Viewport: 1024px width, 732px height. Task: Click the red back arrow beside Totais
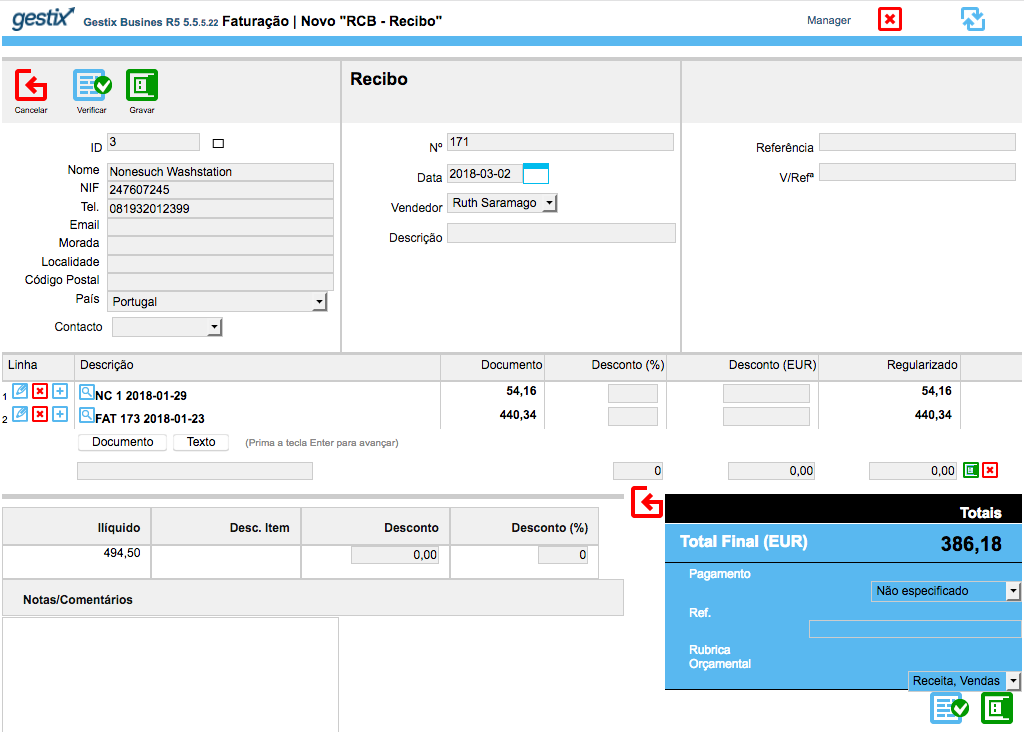647,502
